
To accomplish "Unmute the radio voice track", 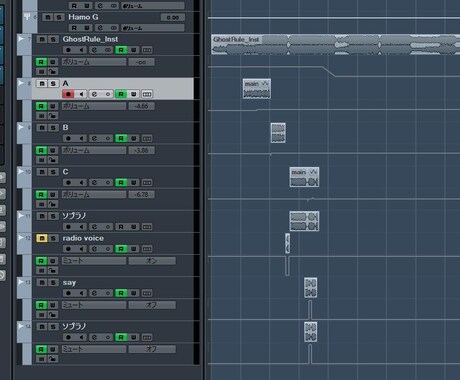I will [42, 238].
